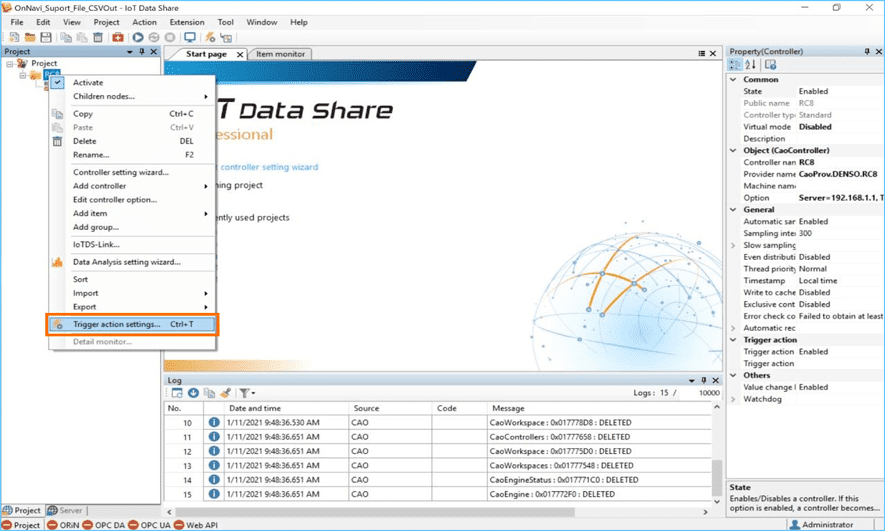This screenshot has width=885, height=531.
Task: Toggle the OPC DA status indicator
Action: pyautogui.click(x=104, y=525)
